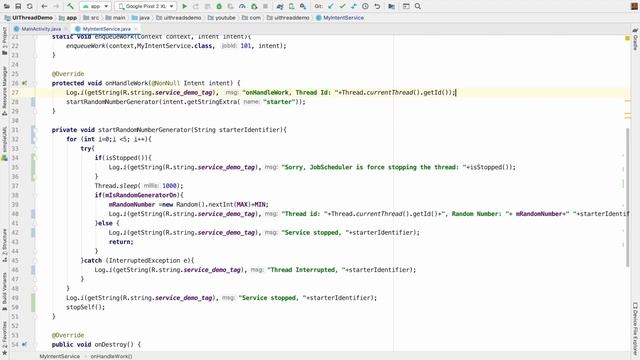Close the MyIntentService.java tab
This screenshot has height=360, width=640.
(136, 29)
